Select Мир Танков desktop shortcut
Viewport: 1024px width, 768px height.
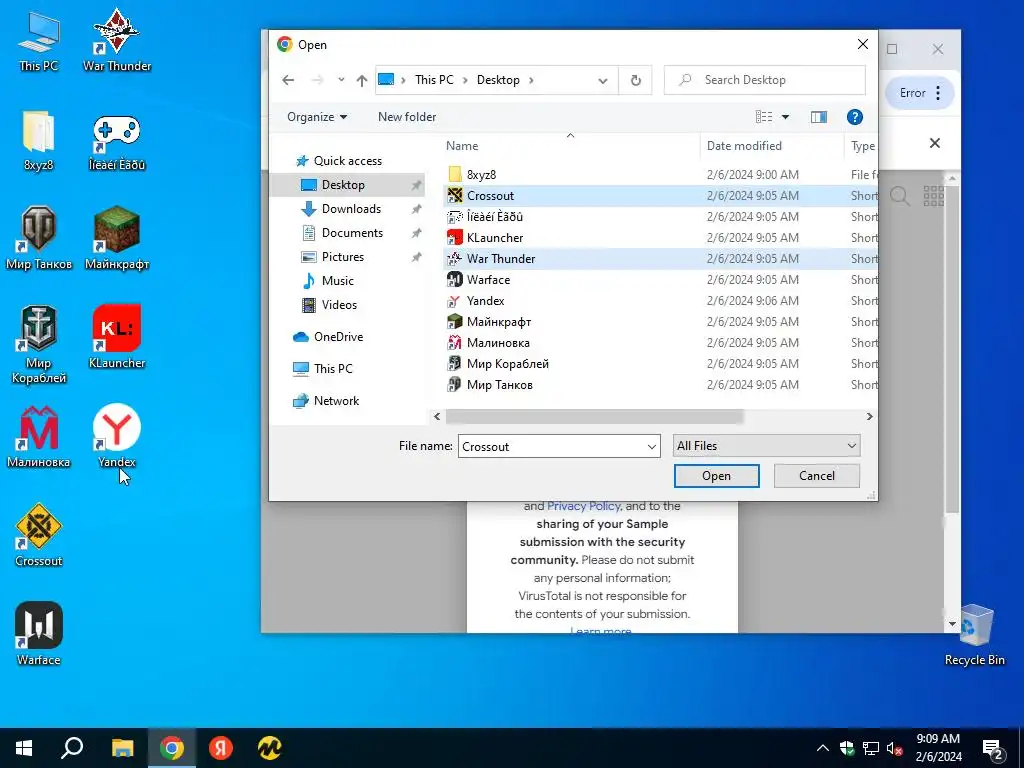click(x=39, y=239)
